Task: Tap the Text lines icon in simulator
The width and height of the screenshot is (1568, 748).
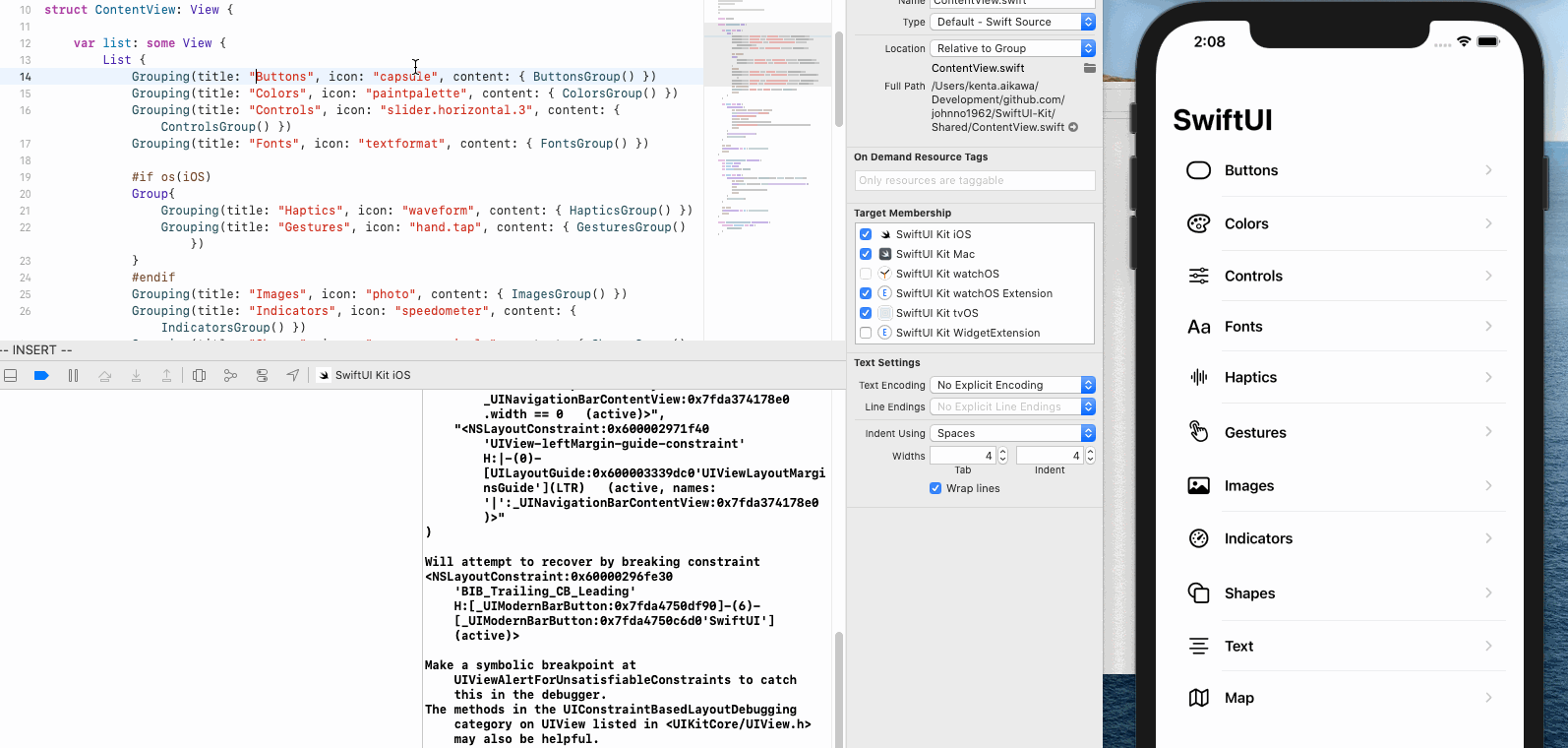Action: pos(1198,646)
